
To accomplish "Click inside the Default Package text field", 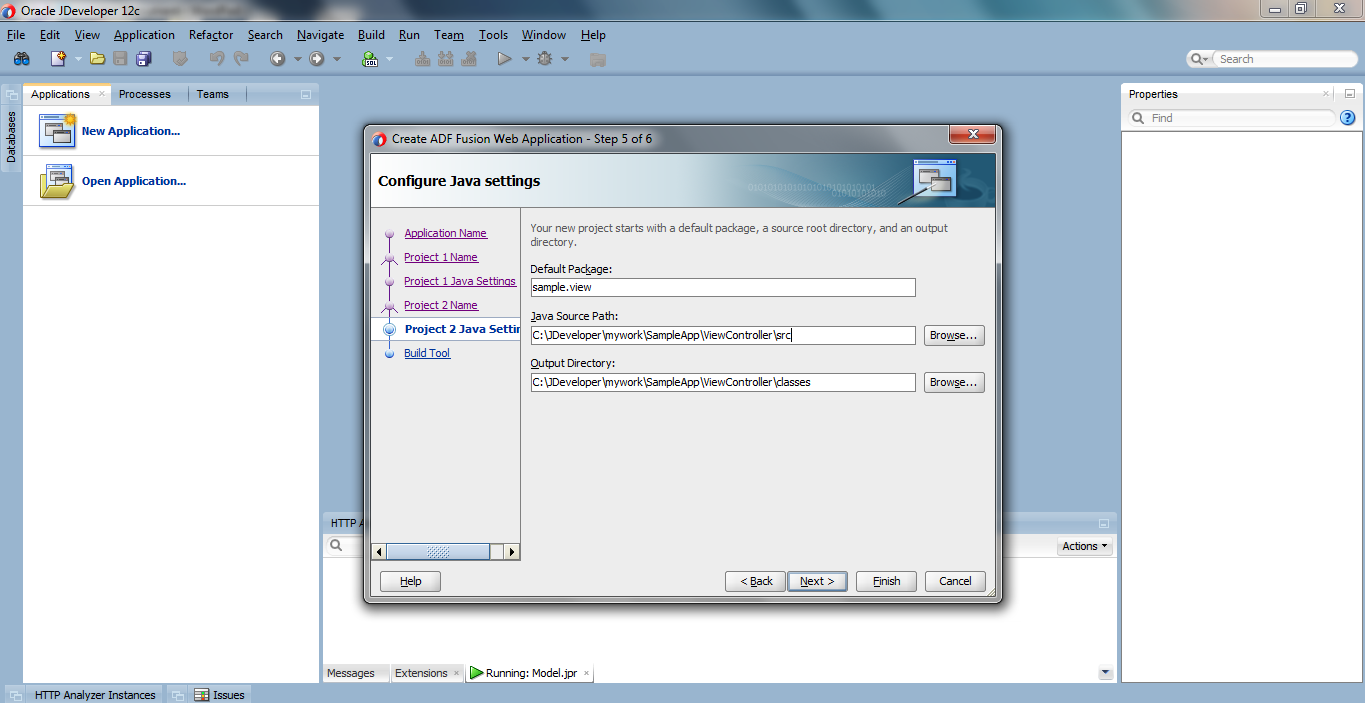I will coord(722,287).
